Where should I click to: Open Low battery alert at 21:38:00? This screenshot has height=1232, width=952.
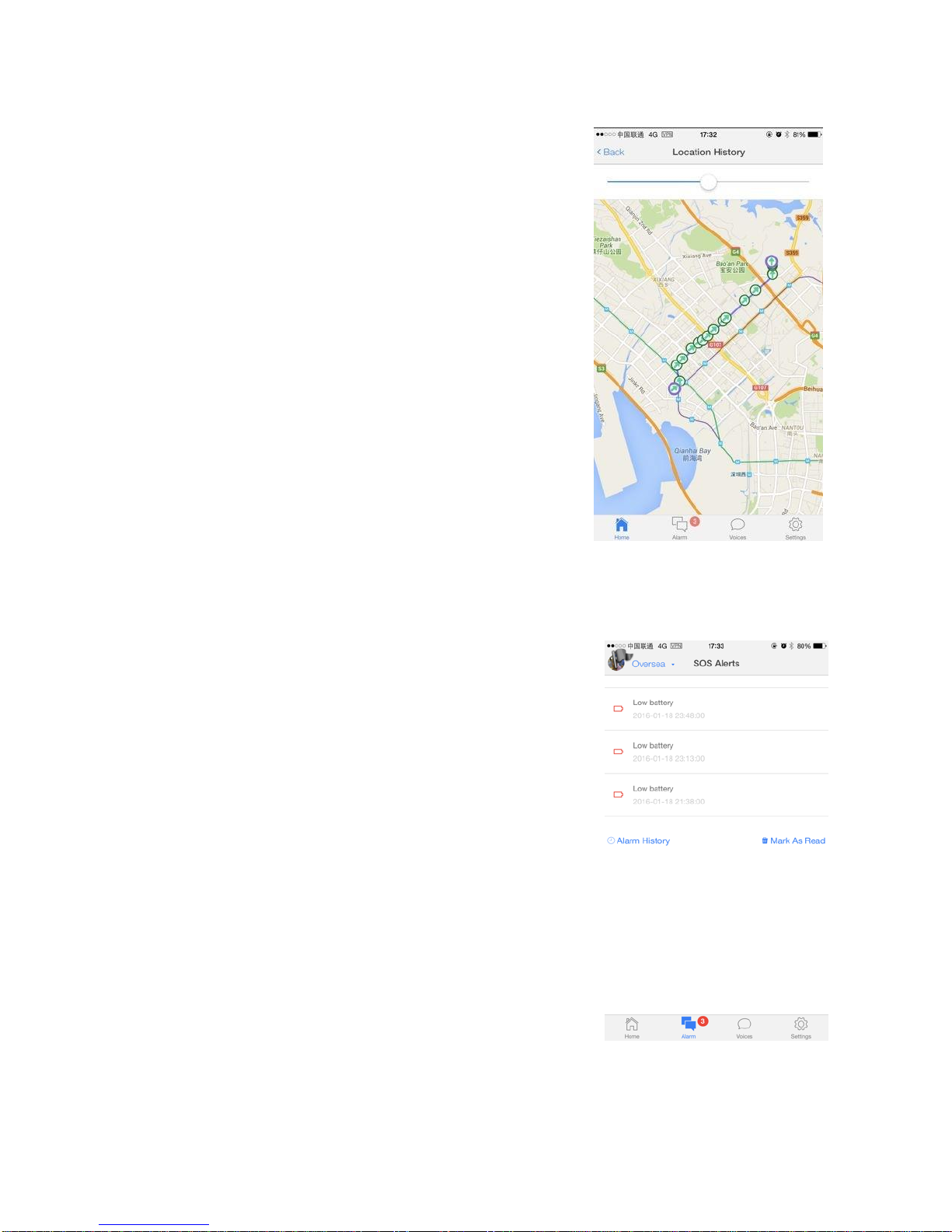tap(717, 794)
